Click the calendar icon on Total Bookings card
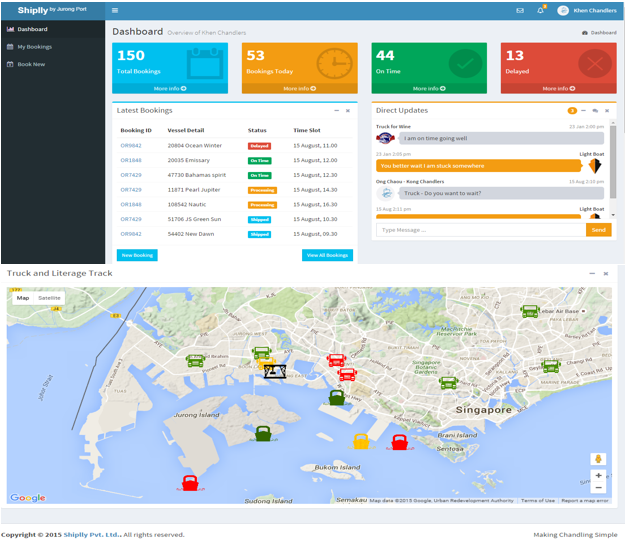 pyautogui.click(x=205, y=63)
